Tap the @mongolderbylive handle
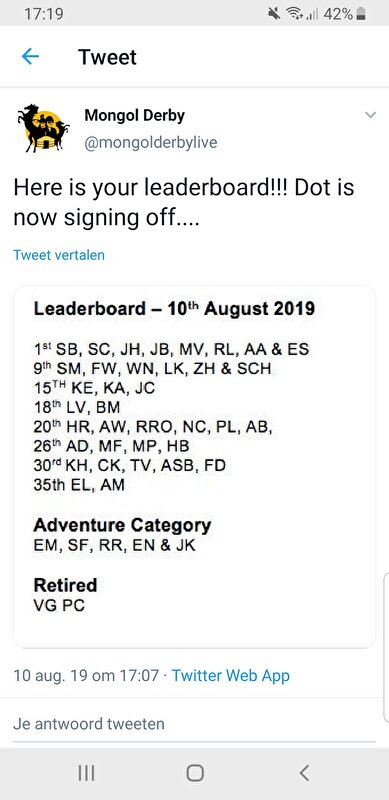The height and width of the screenshot is (800, 389). pos(151,143)
